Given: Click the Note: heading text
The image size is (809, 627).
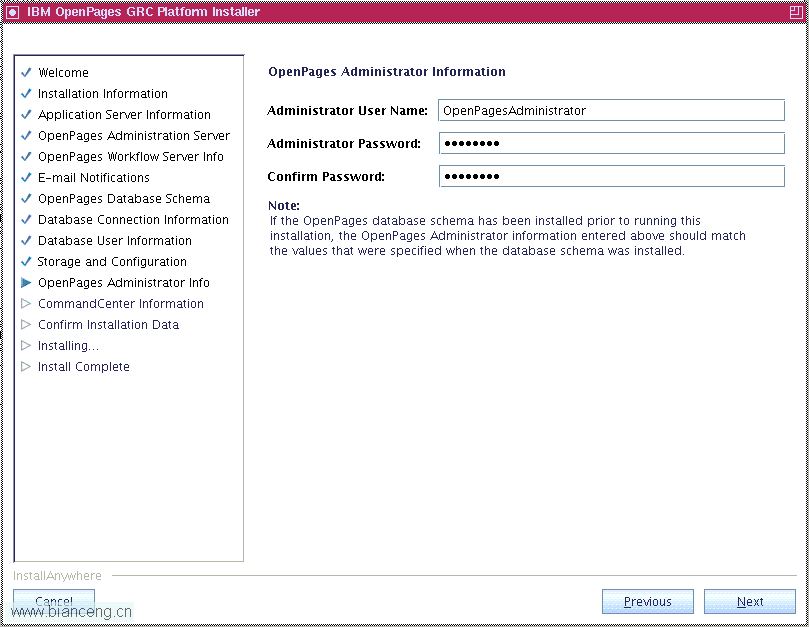Looking at the screenshot, I should tap(284, 205).
